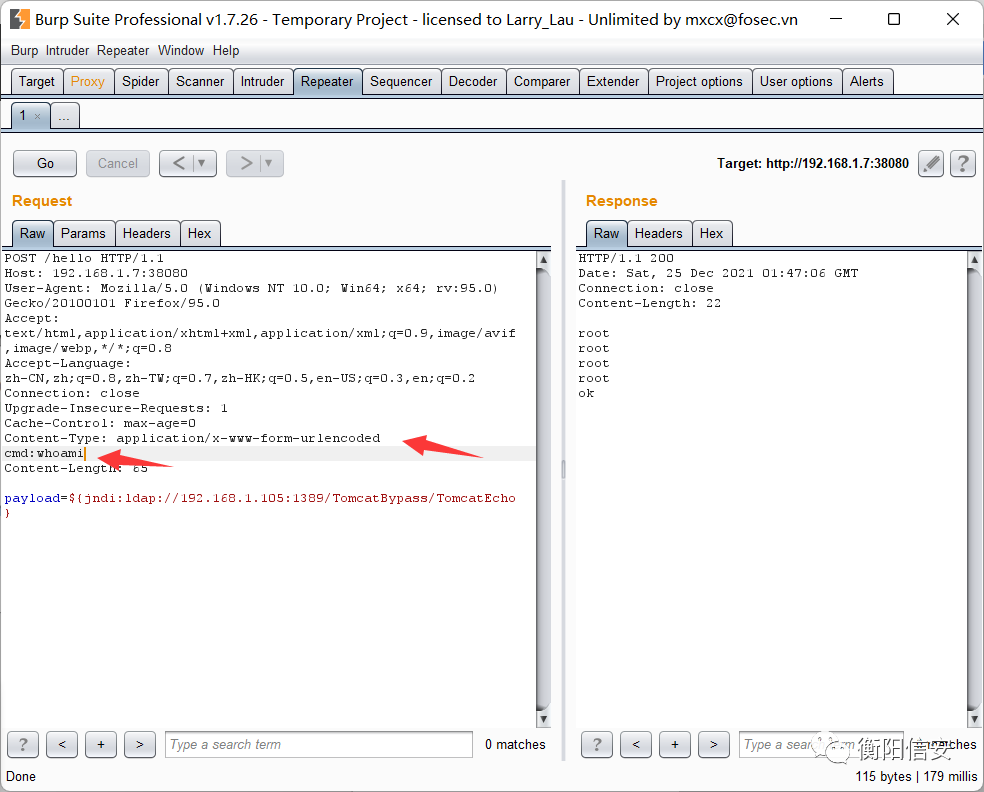
Task: Open the Project options tab
Action: pyautogui.click(x=699, y=82)
